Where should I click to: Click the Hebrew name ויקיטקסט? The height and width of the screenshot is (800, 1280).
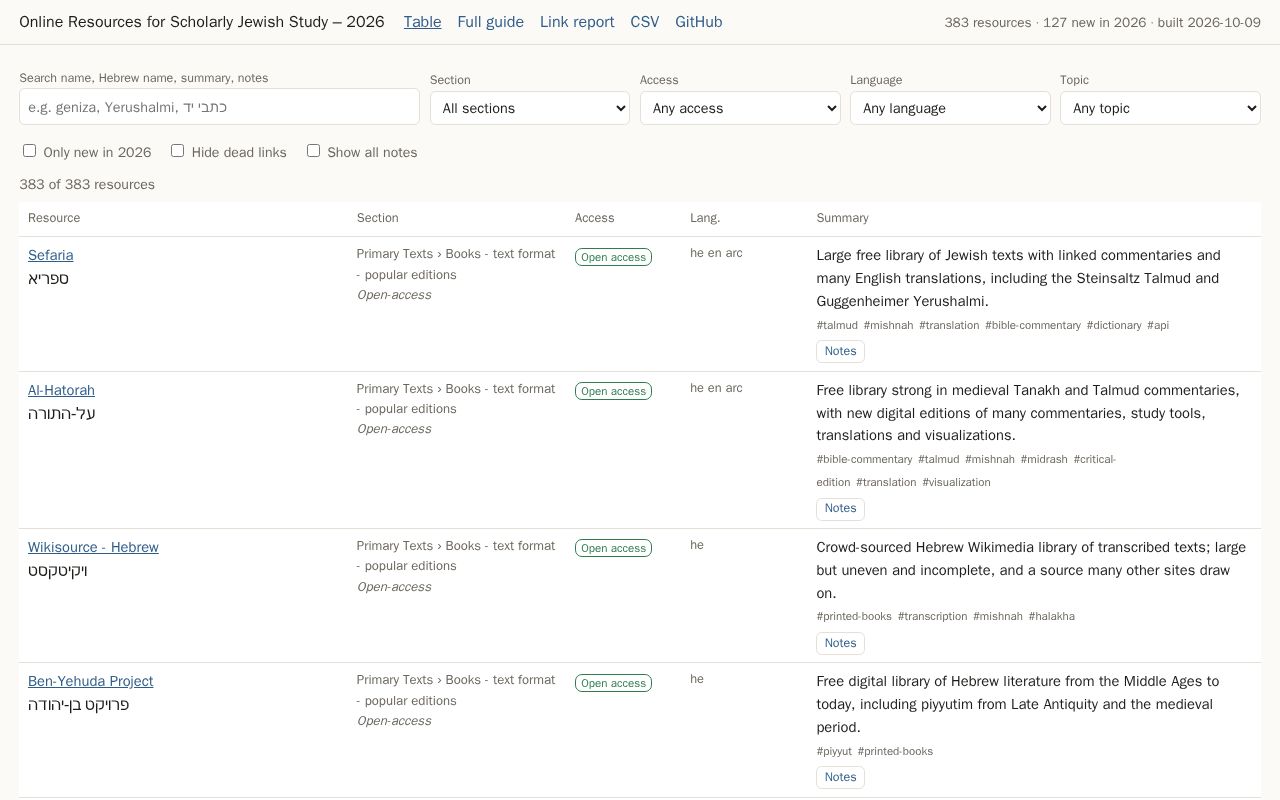tap(58, 571)
